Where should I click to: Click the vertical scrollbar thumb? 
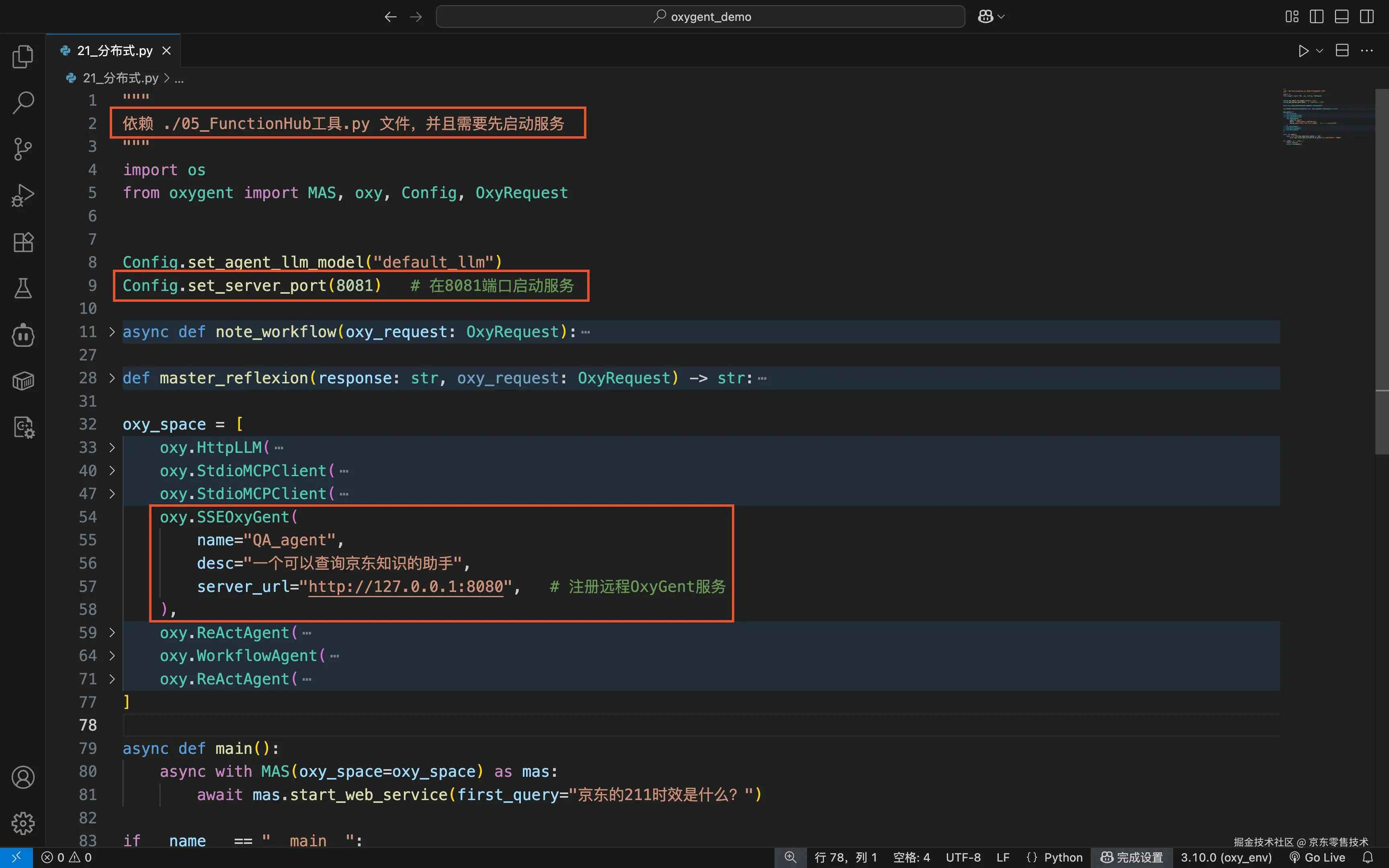point(1381,270)
